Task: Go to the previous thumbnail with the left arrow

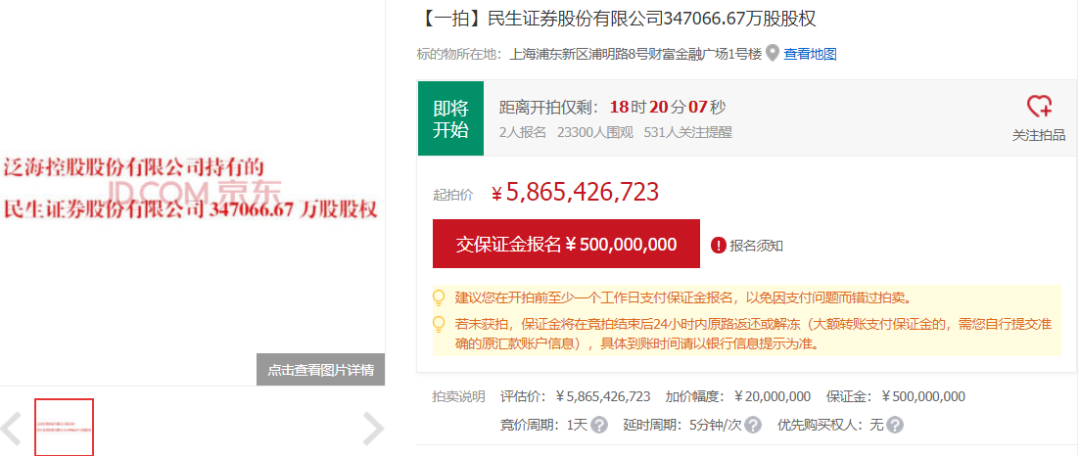Action: (12, 428)
